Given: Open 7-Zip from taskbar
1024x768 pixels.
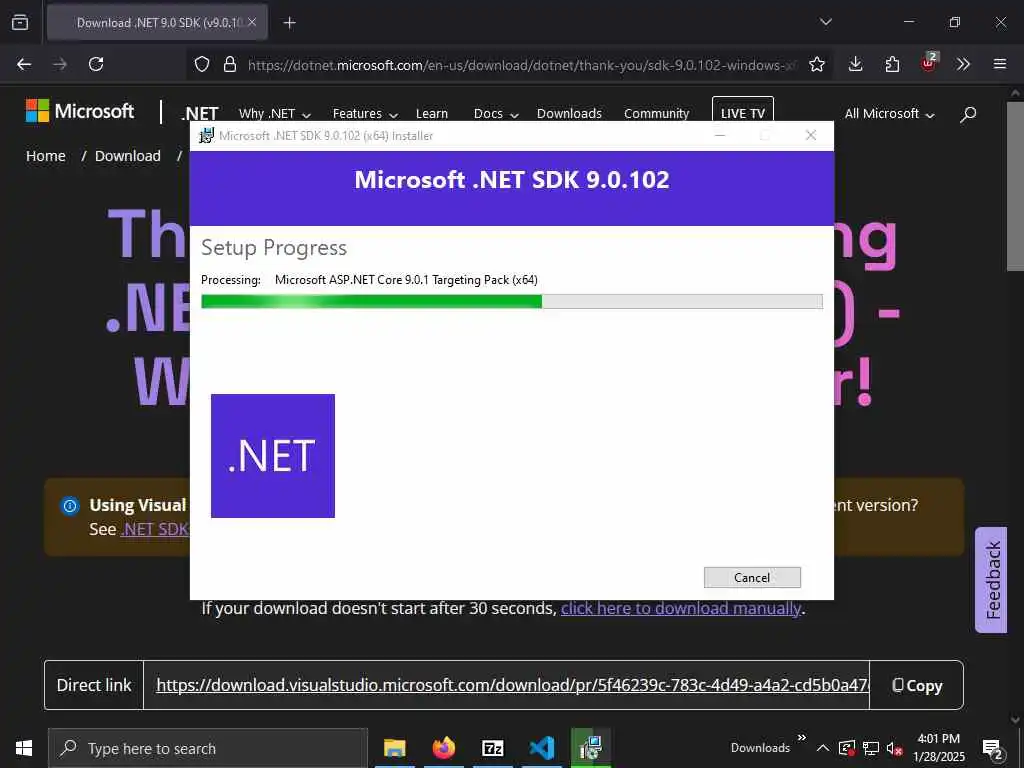Looking at the screenshot, I should pyautogui.click(x=492, y=748).
